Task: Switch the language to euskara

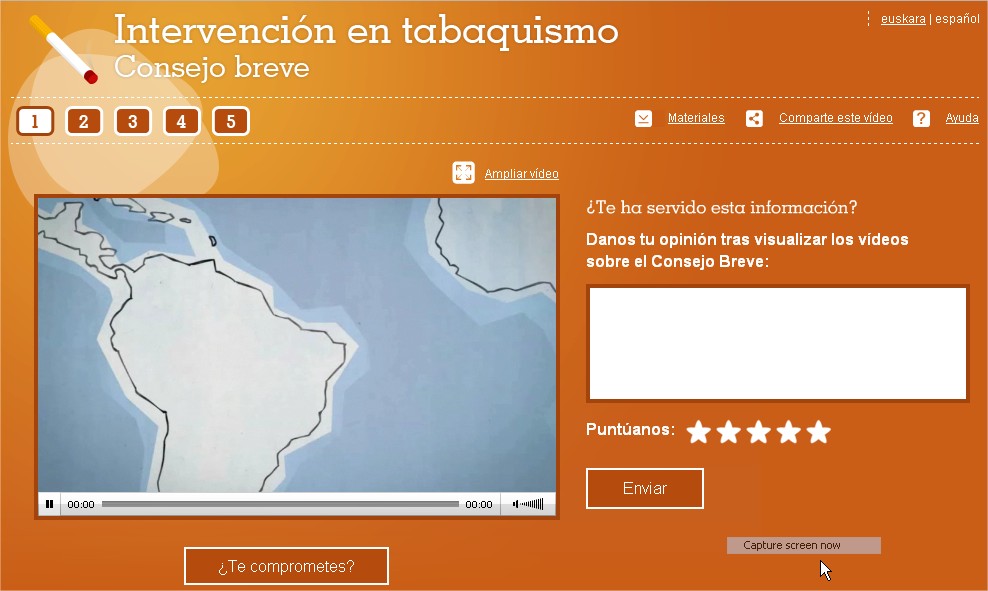Action: (x=903, y=19)
